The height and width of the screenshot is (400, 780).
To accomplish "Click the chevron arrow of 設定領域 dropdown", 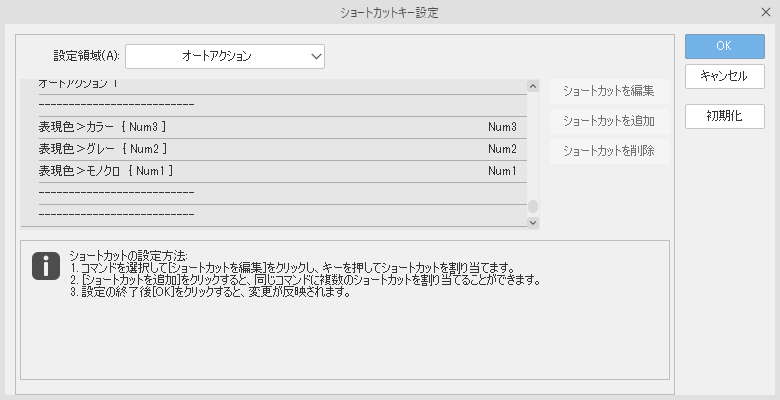I will coord(316,56).
